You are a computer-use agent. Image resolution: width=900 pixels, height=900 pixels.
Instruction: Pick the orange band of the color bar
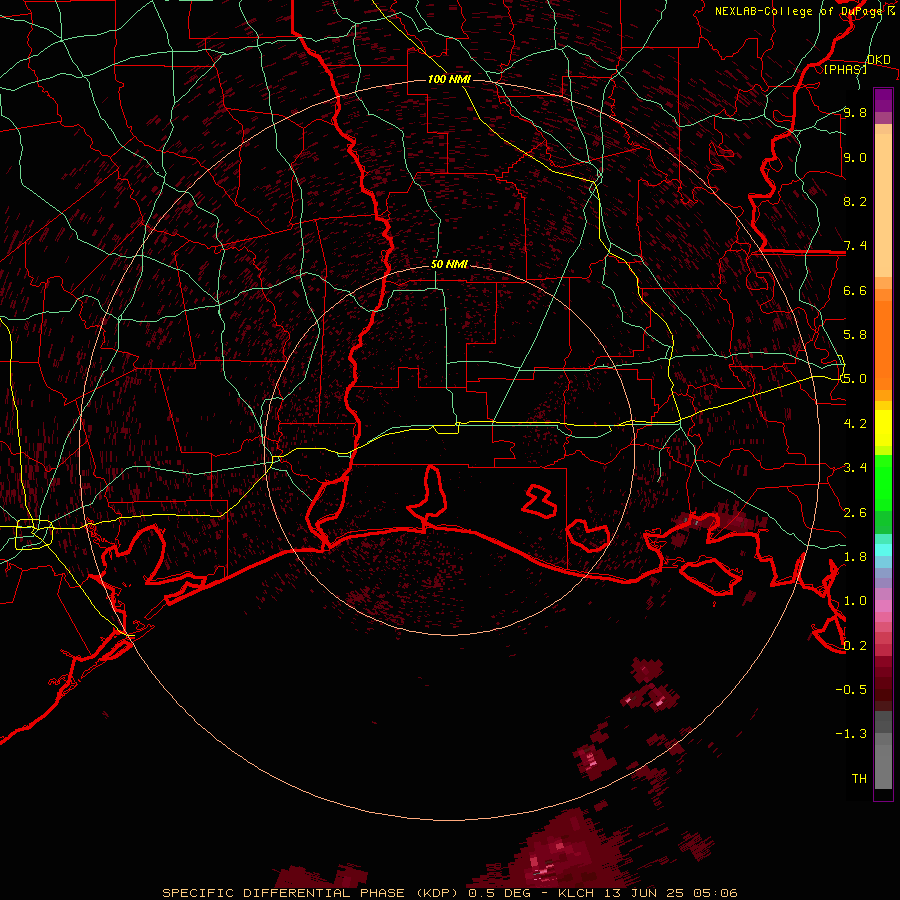coord(883,344)
